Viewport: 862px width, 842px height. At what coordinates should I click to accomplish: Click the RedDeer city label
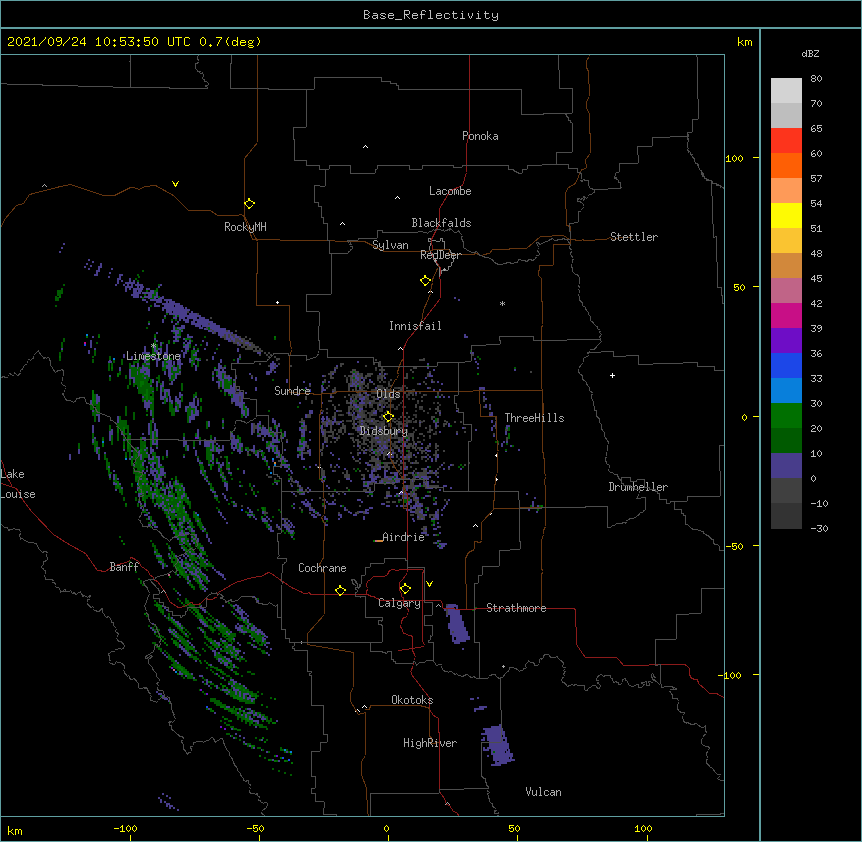[440, 255]
